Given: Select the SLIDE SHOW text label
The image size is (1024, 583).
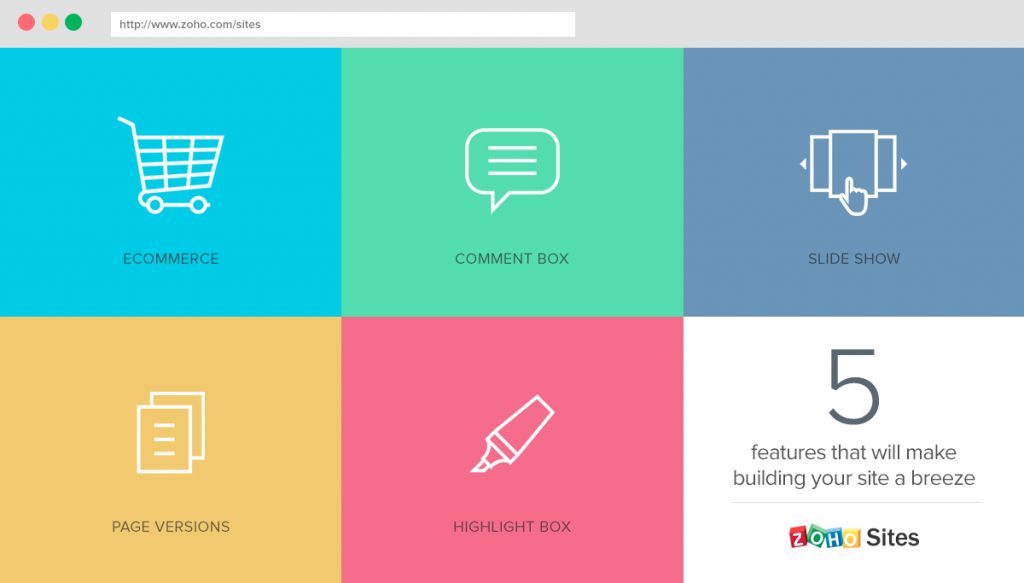Looking at the screenshot, I should 854,259.
